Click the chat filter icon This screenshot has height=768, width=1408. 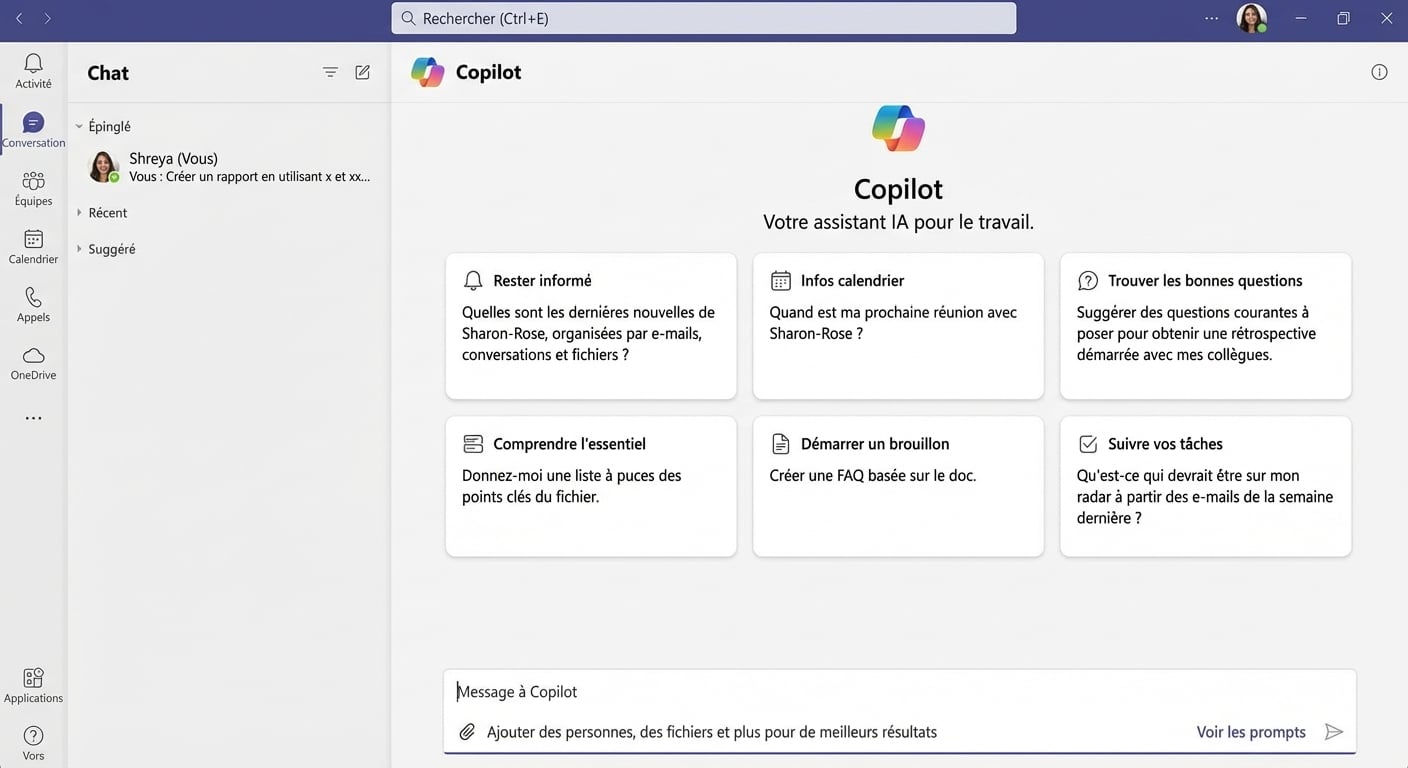pyautogui.click(x=330, y=72)
